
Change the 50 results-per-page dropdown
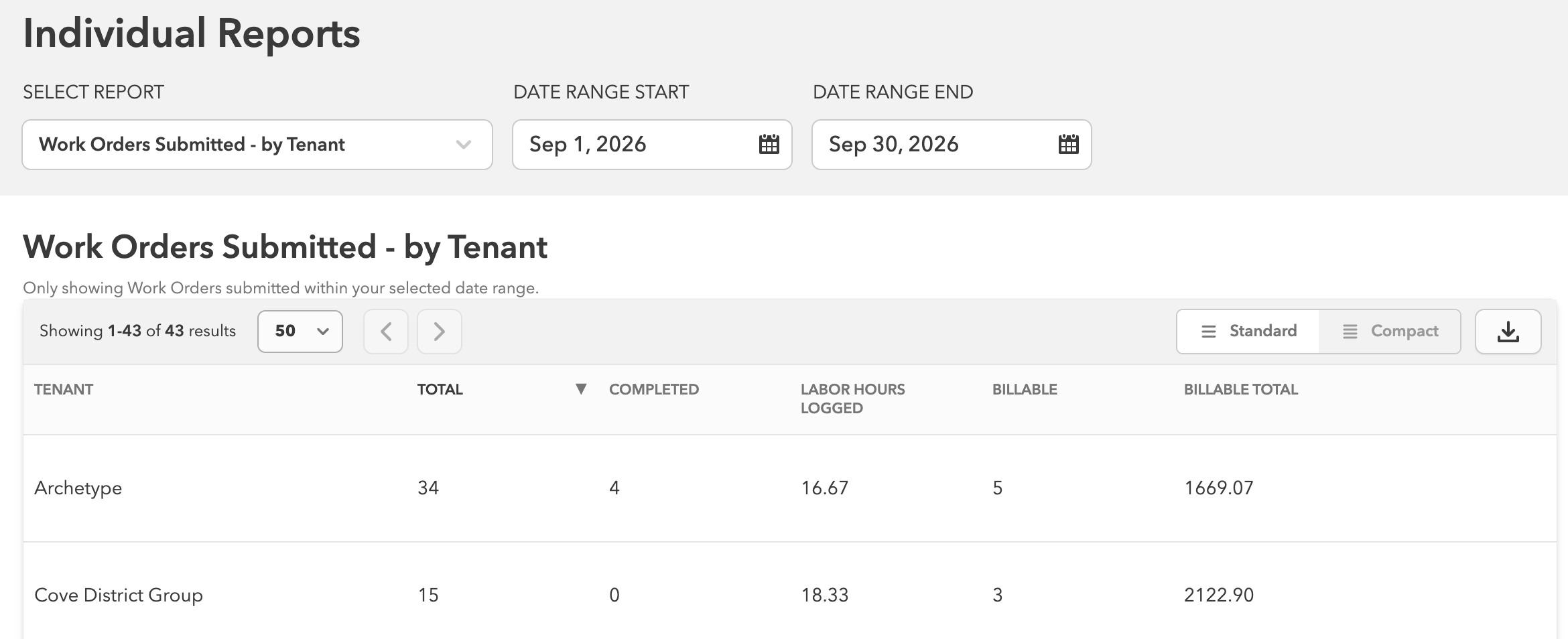pyautogui.click(x=300, y=332)
